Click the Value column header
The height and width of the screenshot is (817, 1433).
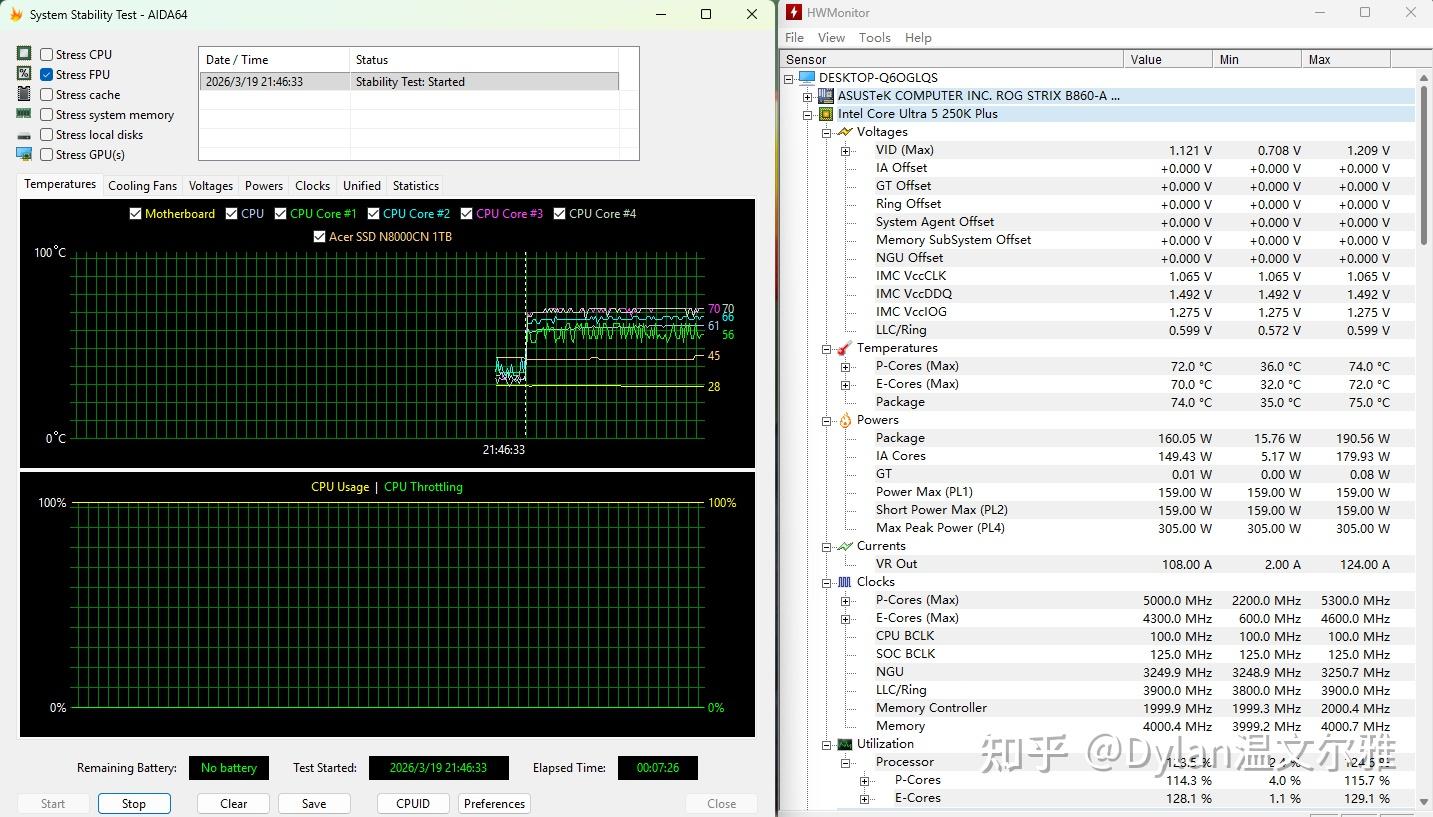click(1167, 60)
